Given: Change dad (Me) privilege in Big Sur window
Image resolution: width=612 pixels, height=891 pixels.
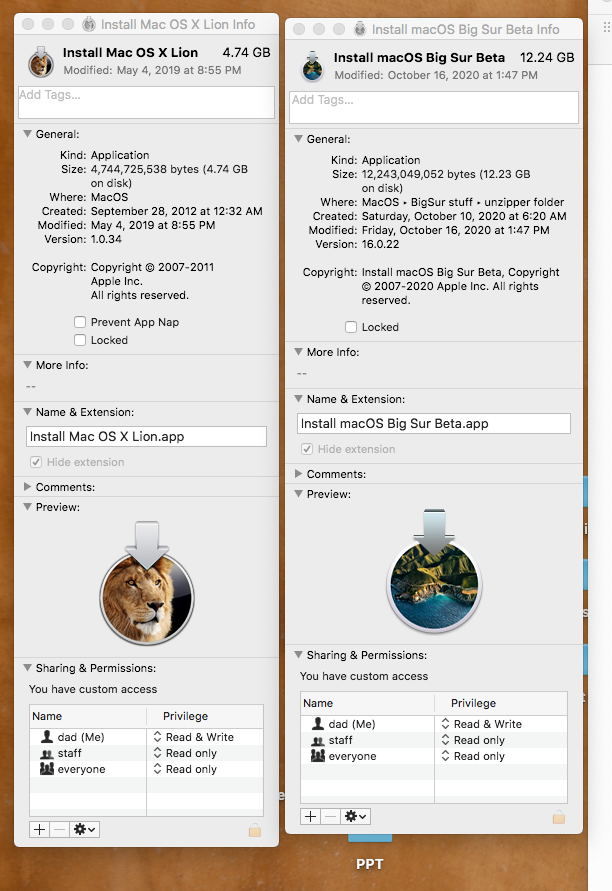Looking at the screenshot, I should [x=481, y=724].
